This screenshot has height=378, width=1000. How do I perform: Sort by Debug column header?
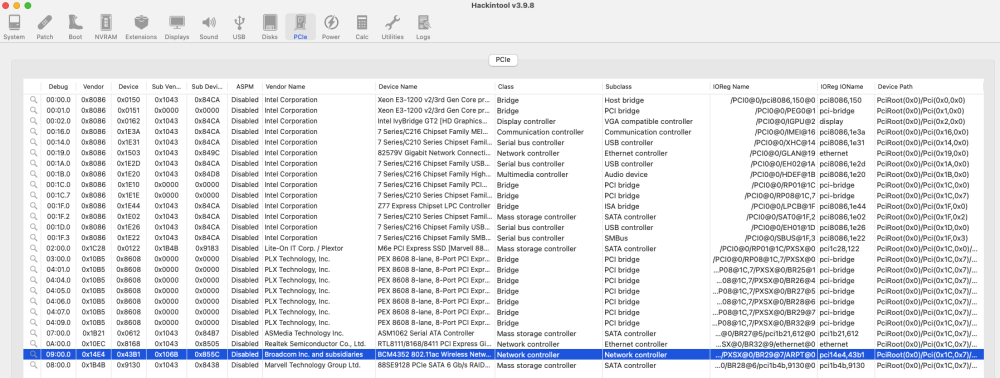click(58, 86)
